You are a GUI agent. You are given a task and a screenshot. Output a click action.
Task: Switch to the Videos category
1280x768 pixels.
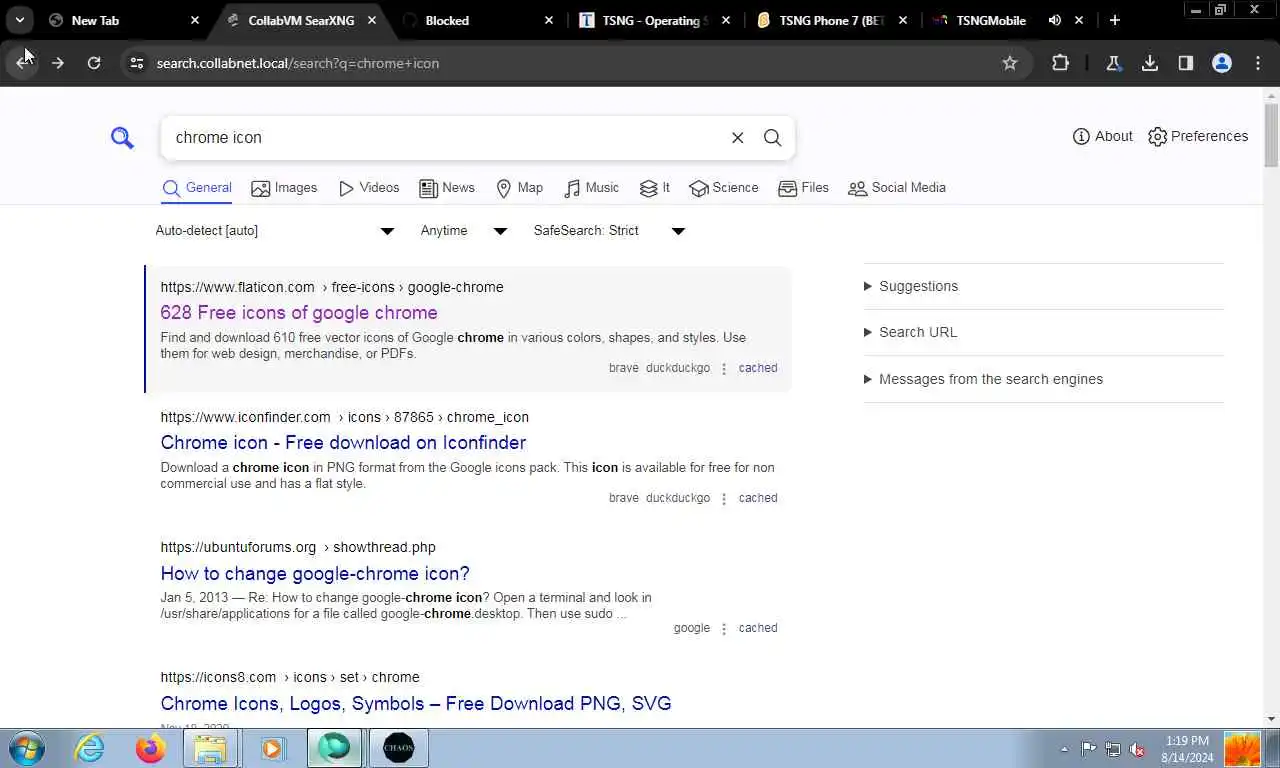pyautogui.click(x=368, y=188)
